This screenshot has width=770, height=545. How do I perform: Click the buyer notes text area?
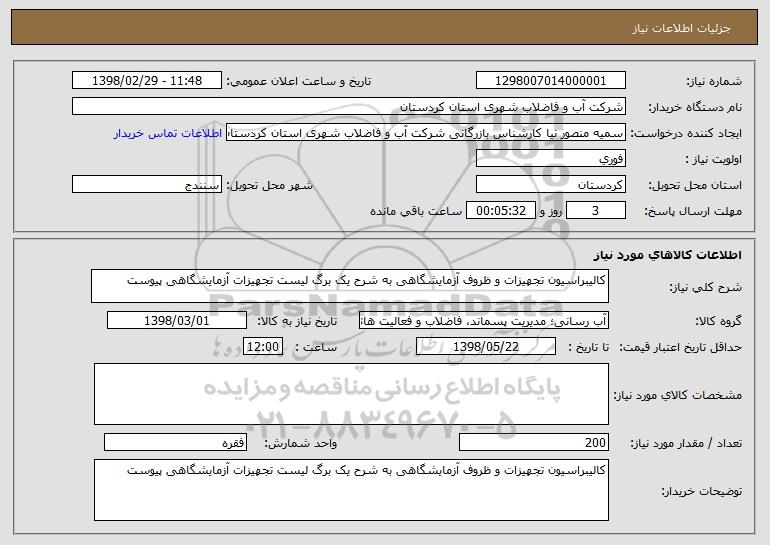click(x=351, y=490)
